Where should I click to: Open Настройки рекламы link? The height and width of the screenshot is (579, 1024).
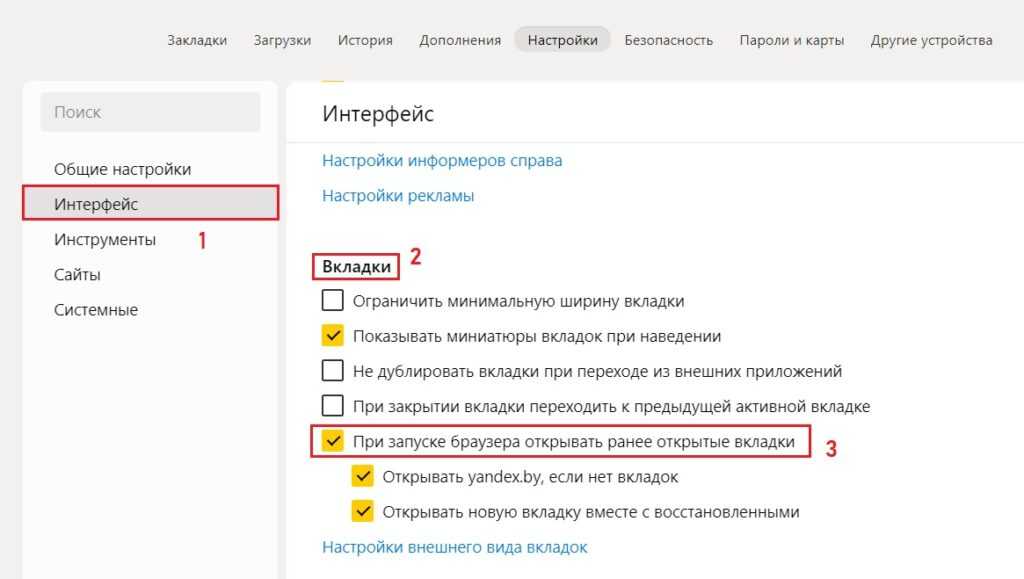(x=398, y=196)
